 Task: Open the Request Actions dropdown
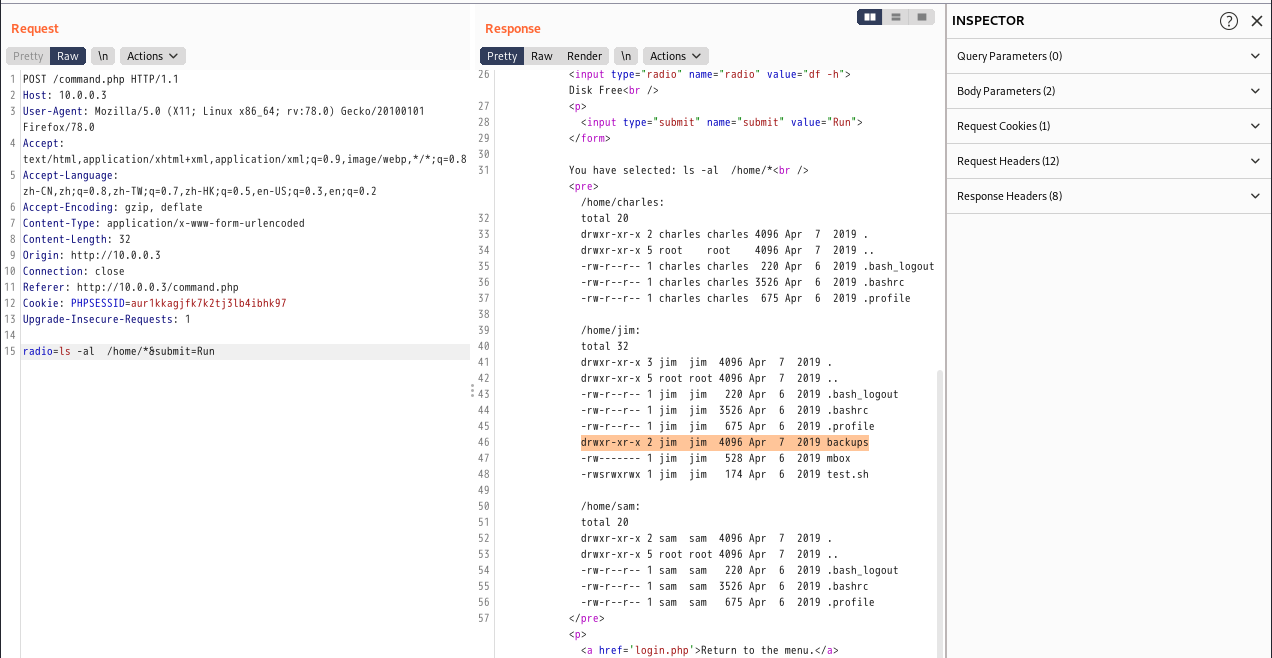point(152,56)
